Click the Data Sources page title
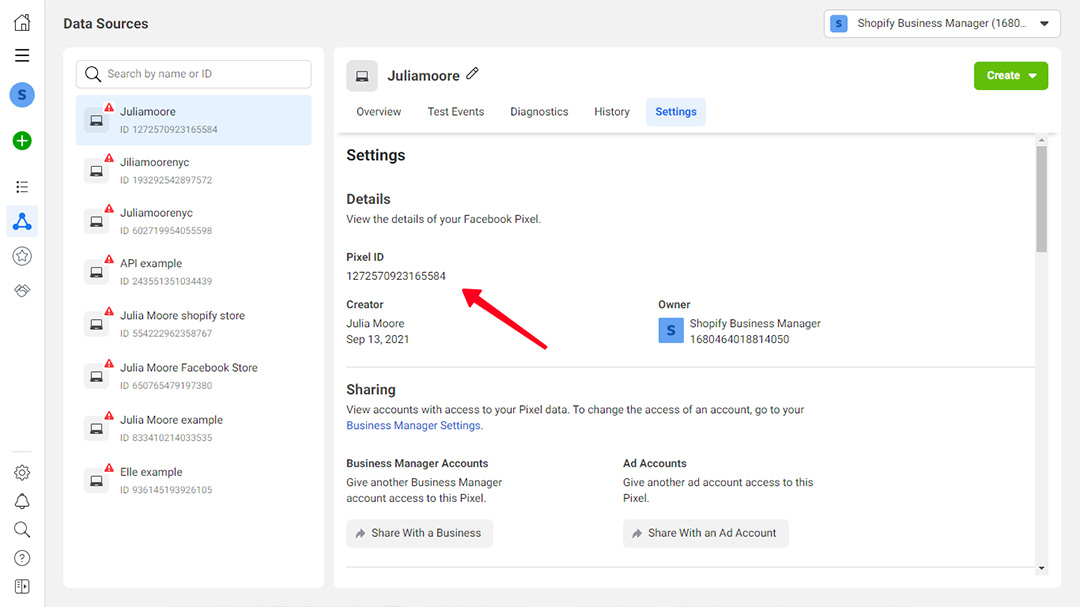Screen dimensions: 1080x607 pyautogui.click(x=105, y=23)
